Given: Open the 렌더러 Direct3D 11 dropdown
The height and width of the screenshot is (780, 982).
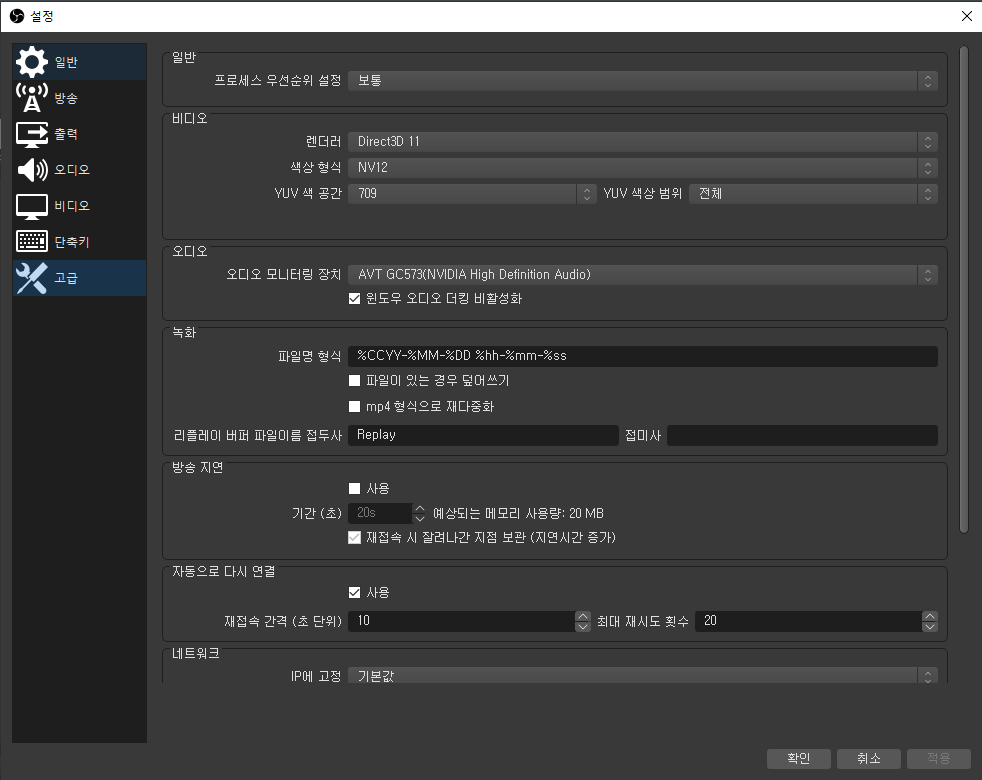Looking at the screenshot, I should (x=643, y=142).
